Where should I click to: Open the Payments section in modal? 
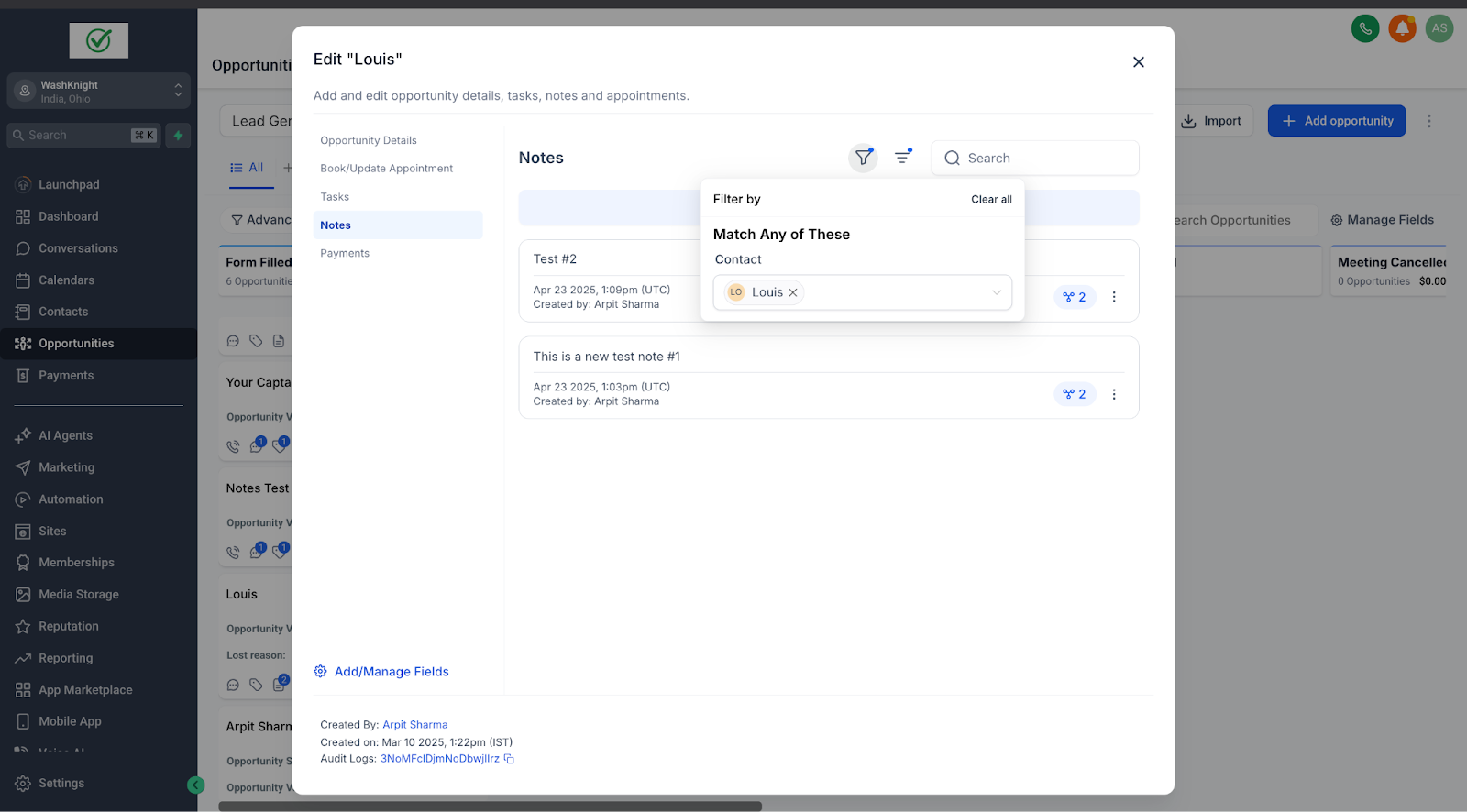point(345,253)
